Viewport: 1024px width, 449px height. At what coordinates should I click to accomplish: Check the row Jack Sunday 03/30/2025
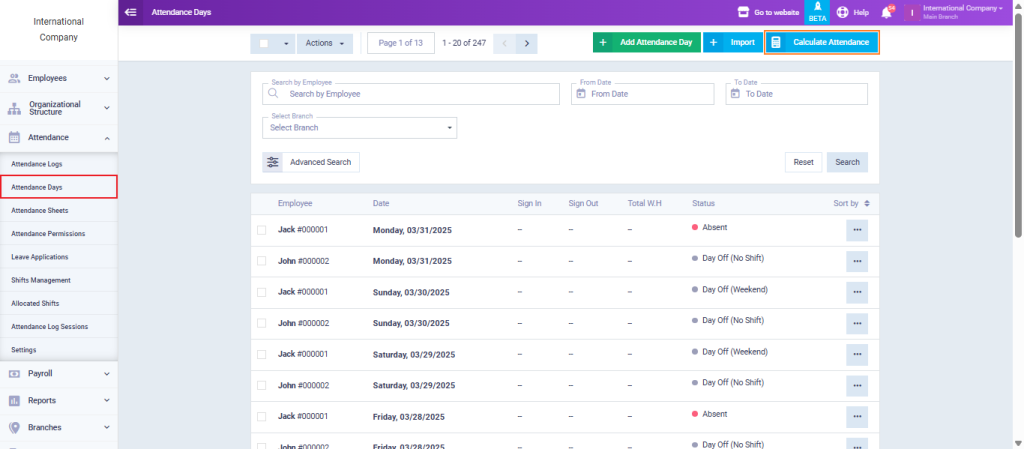point(261,292)
